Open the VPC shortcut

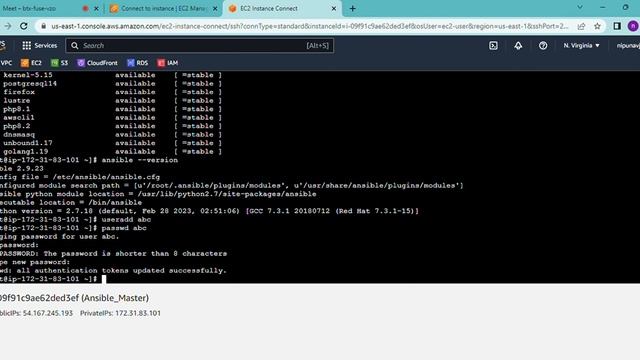[x=6, y=63]
